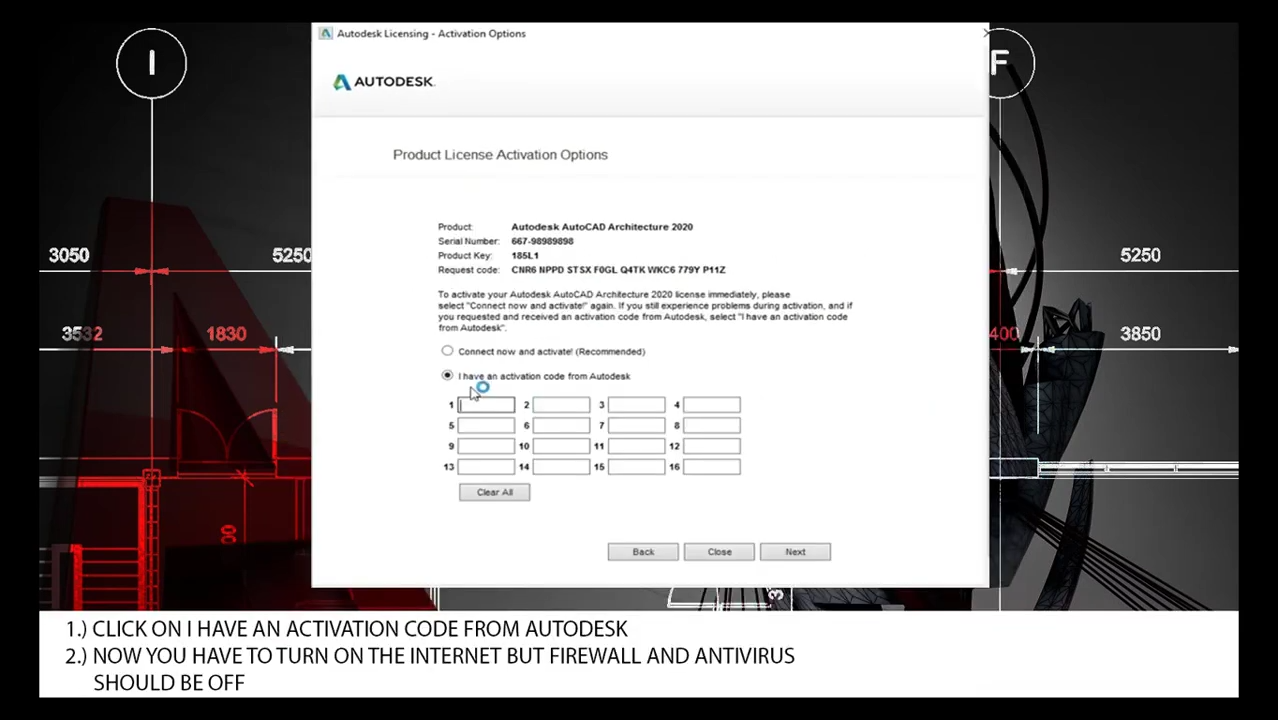1278x720 pixels.
Task: Click activation code field 7
Action: pyautogui.click(x=636, y=426)
